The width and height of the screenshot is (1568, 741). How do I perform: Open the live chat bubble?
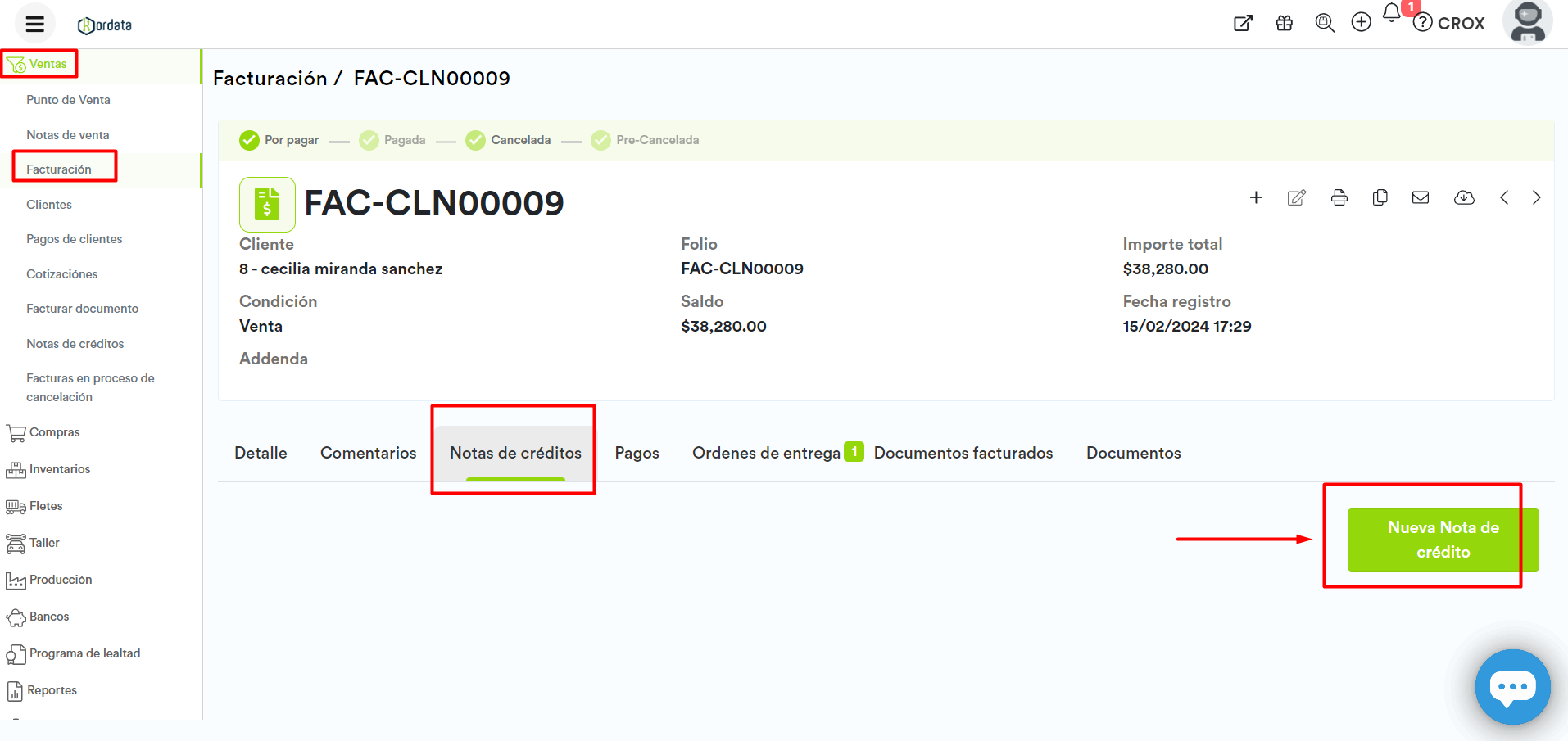coord(1512,686)
